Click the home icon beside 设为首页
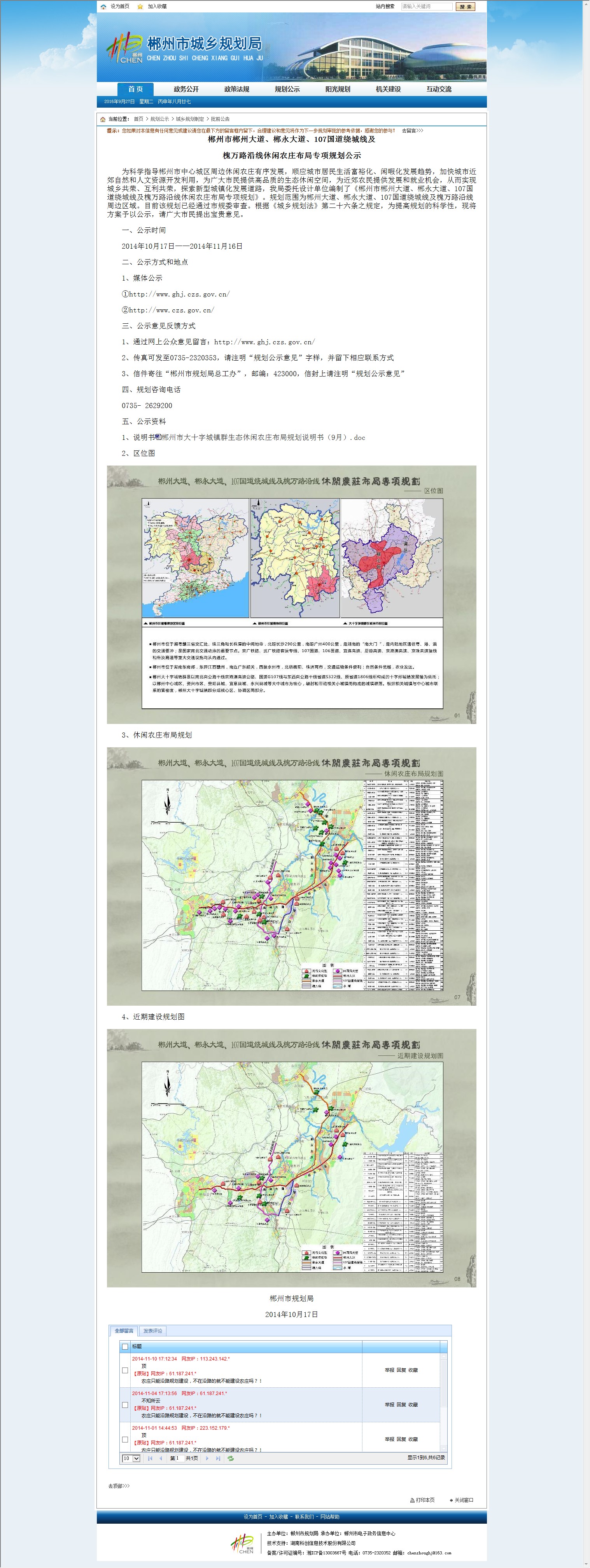 pyautogui.click(x=103, y=7)
